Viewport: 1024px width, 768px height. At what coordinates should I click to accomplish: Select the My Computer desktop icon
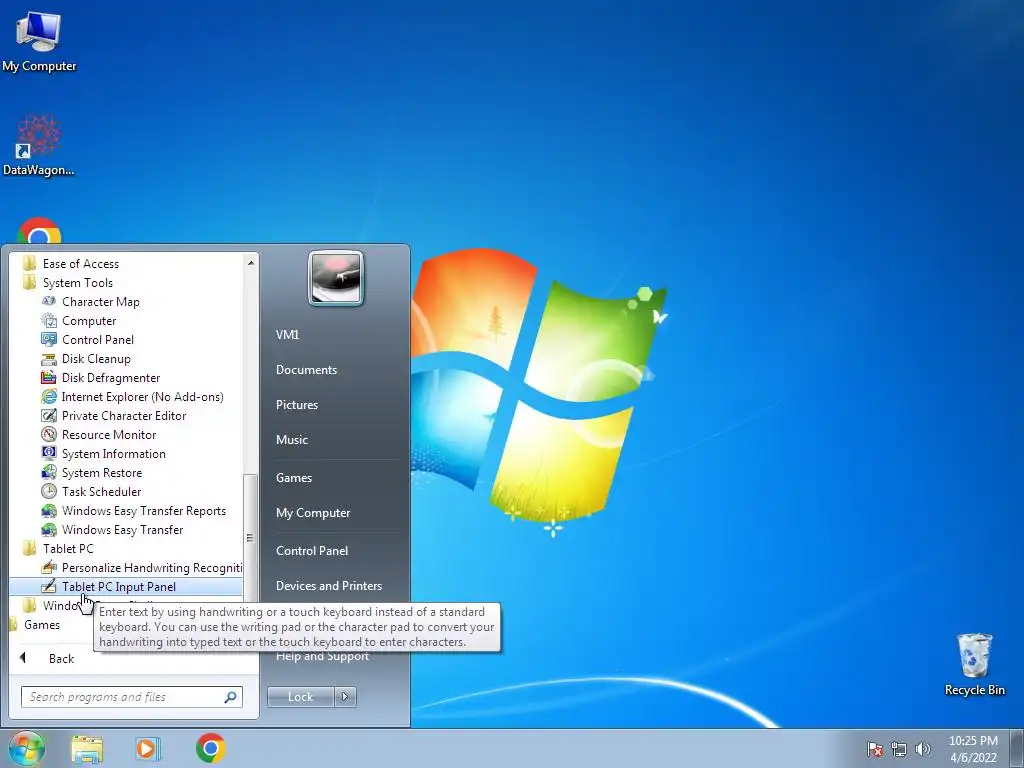click(x=39, y=40)
